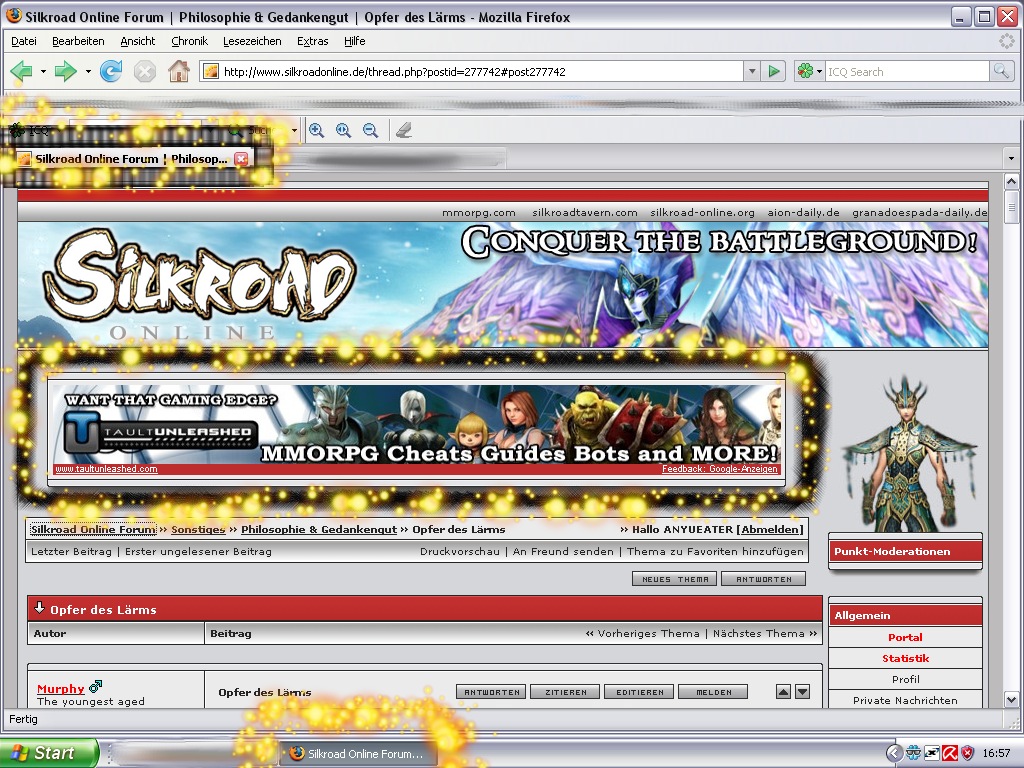The image size is (1024, 768).
Task: Go to the Firefox home page icon
Action: [x=178, y=71]
